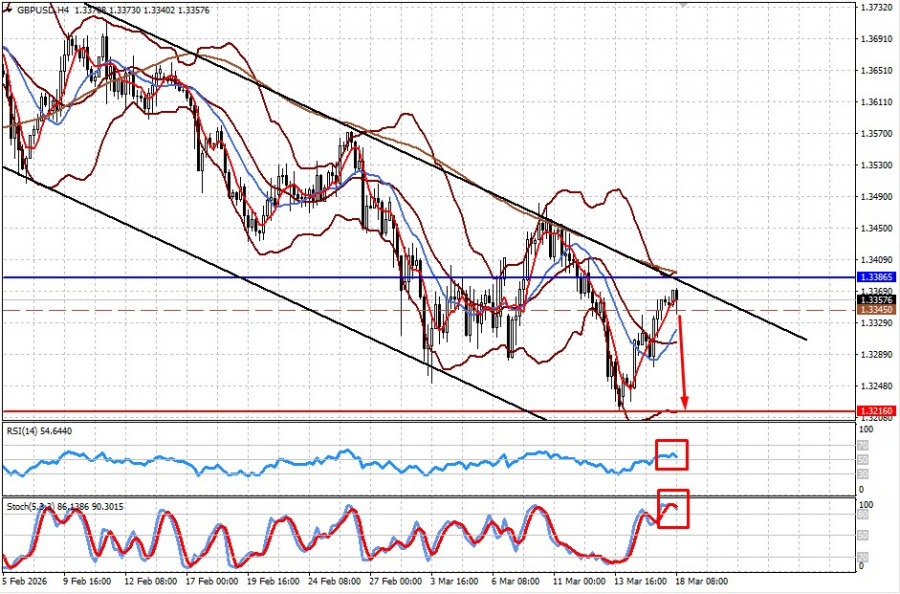This screenshot has width=900, height=594.
Task: Click the red horizontal target line
Action: pos(429,411)
